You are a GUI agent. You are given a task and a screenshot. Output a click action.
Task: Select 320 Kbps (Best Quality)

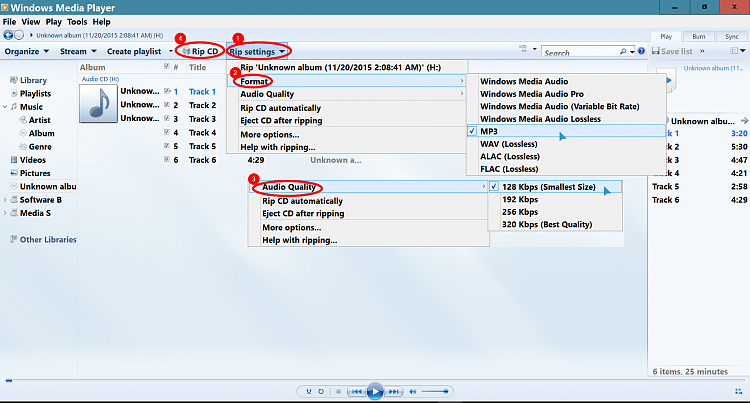pyautogui.click(x=555, y=224)
